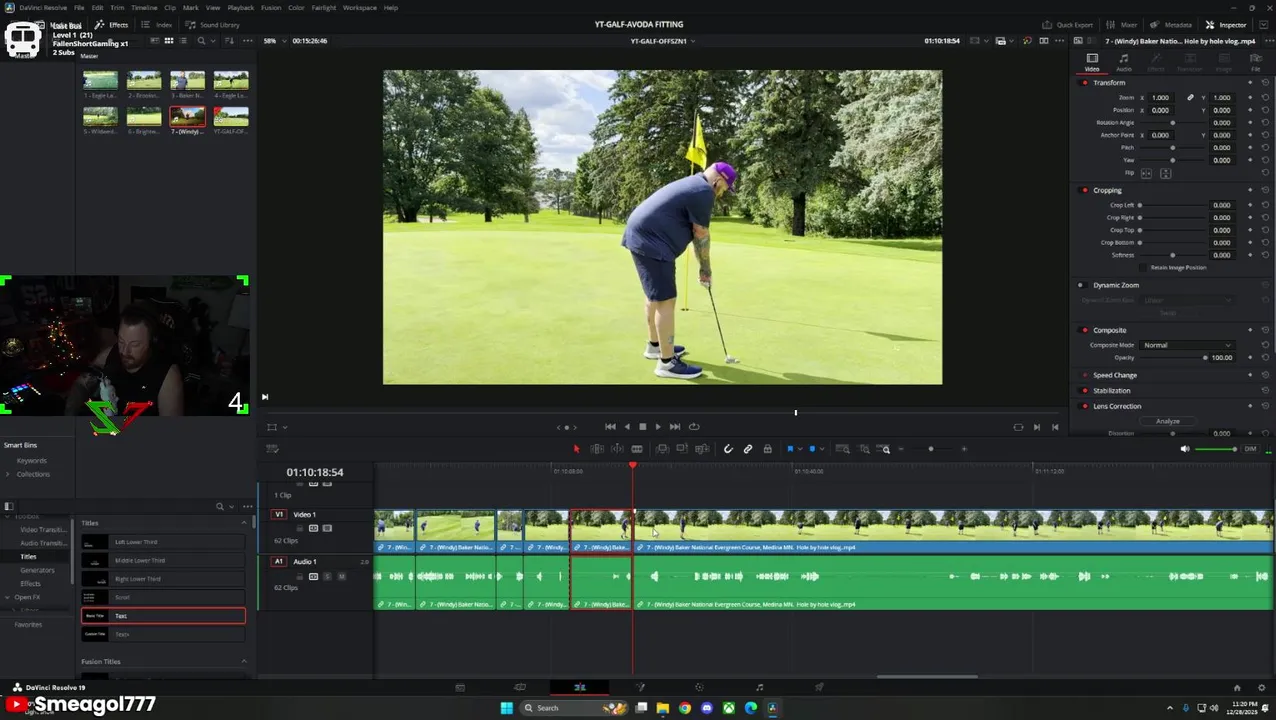The height and width of the screenshot is (720, 1276).
Task: Open the File menu
Action: 79,8
